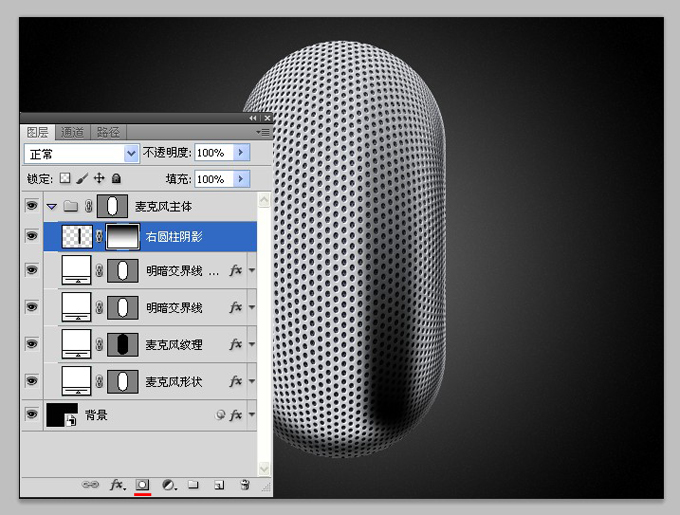The image size is (680, 515).
Task: Expand effects arrow on 明暗交界线 … layer
Action: click(x=252, y=270)
